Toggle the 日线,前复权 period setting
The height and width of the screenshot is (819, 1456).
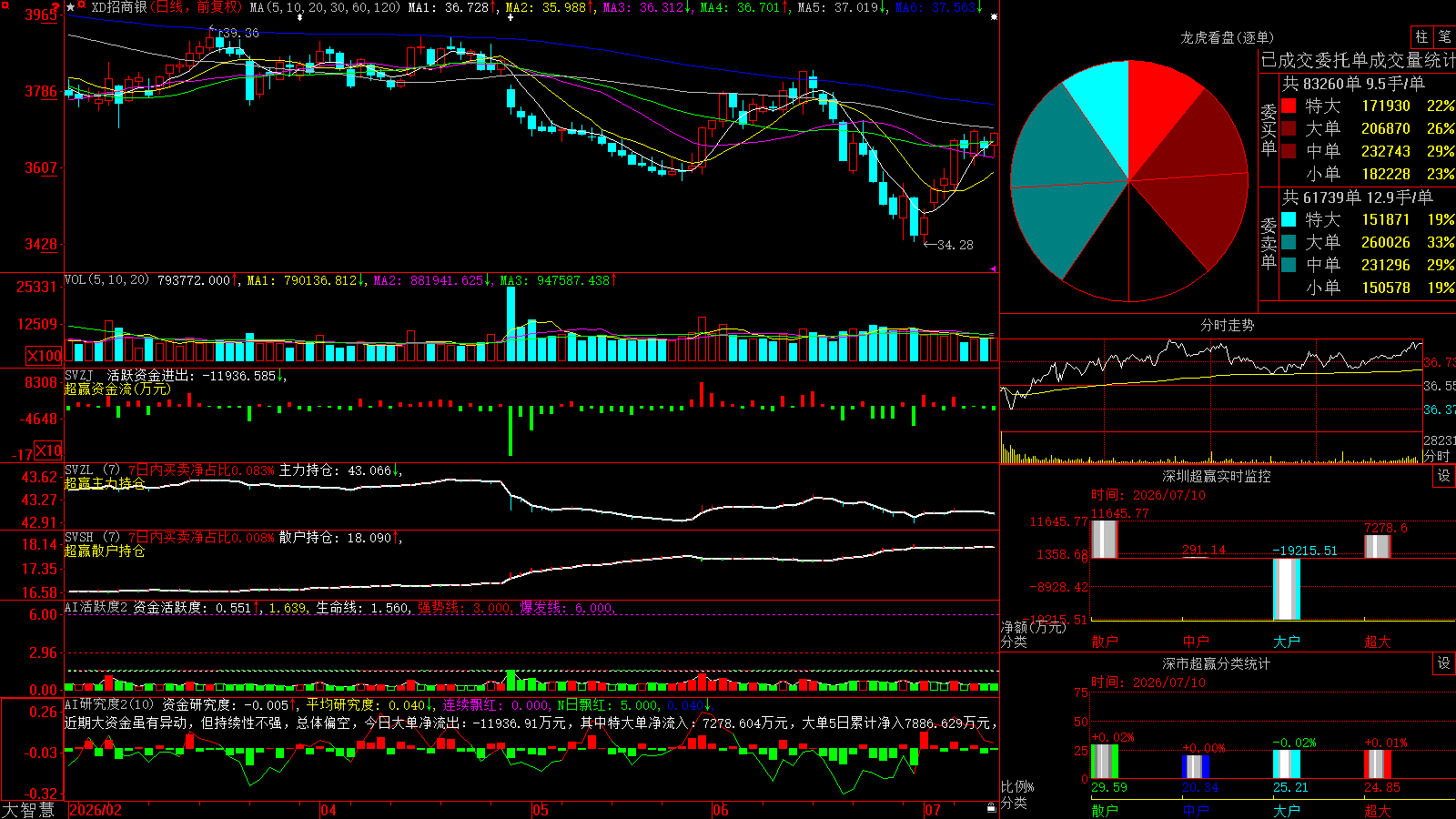click(196, 7)
